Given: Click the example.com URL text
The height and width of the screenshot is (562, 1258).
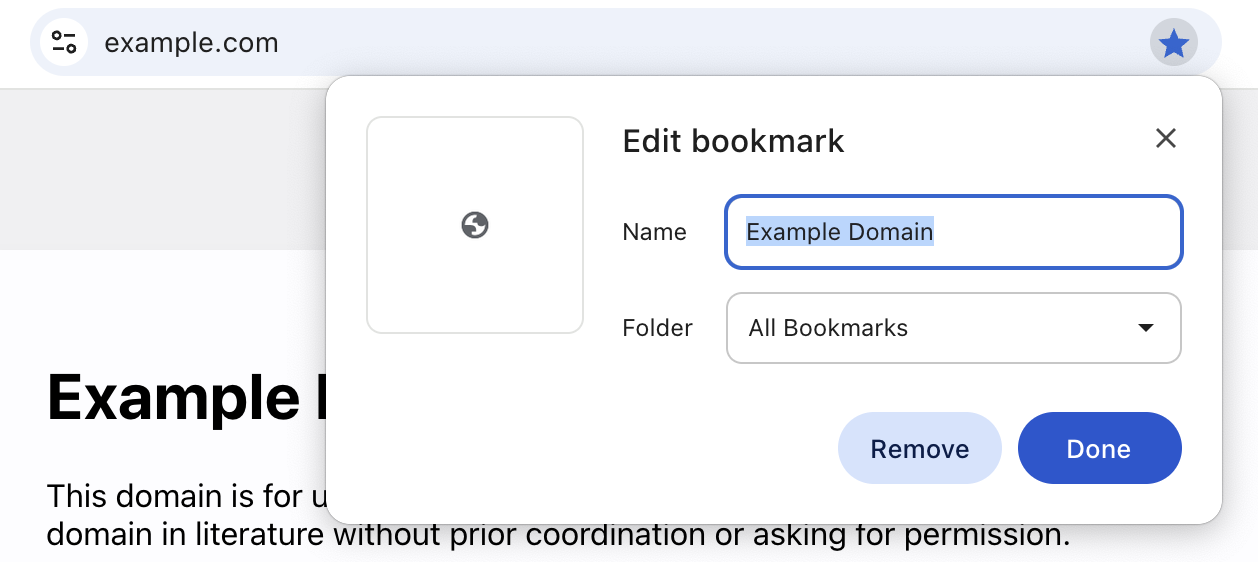Looking at the screenshot, I should point(191,43).
